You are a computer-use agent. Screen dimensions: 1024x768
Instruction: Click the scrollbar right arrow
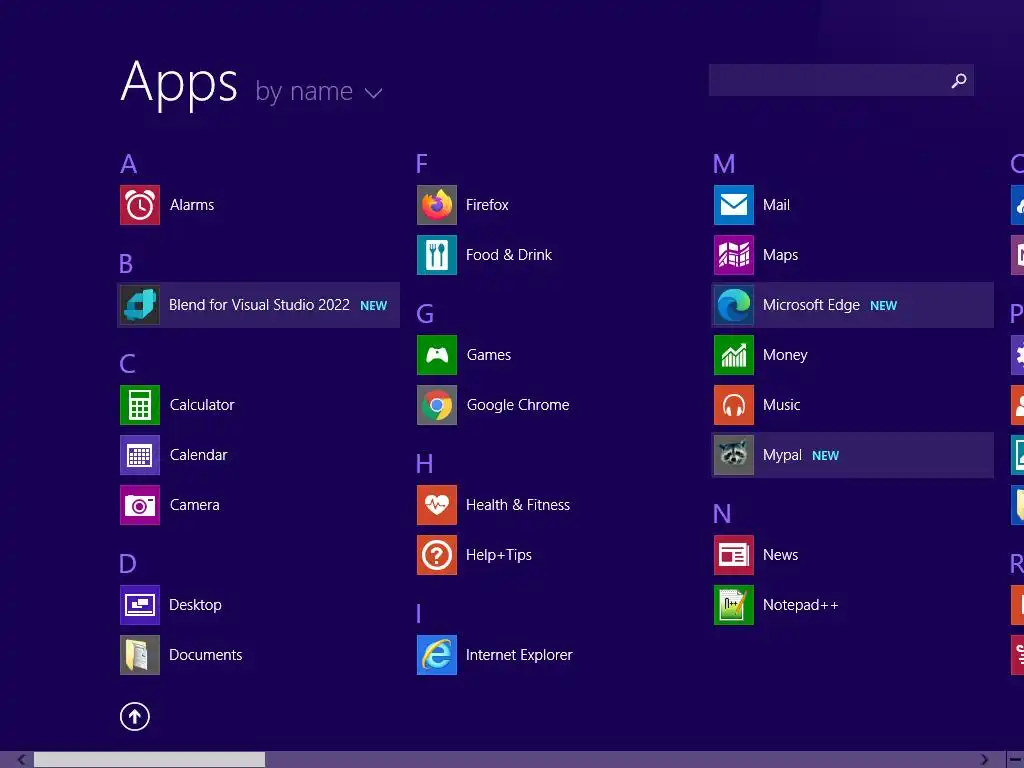click(x=985, y=760)
